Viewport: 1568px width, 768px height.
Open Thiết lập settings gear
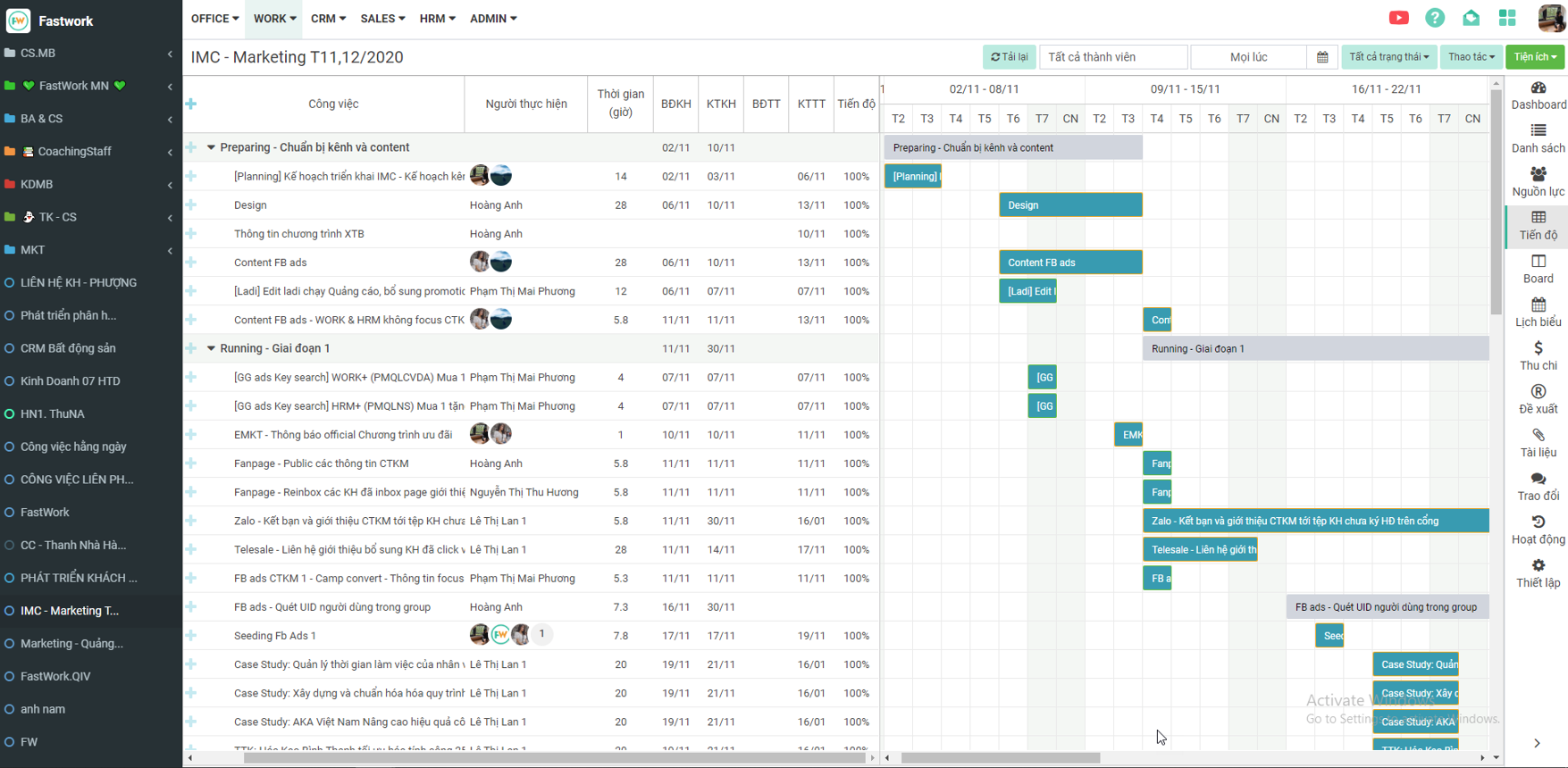[x=1538, y=572]
